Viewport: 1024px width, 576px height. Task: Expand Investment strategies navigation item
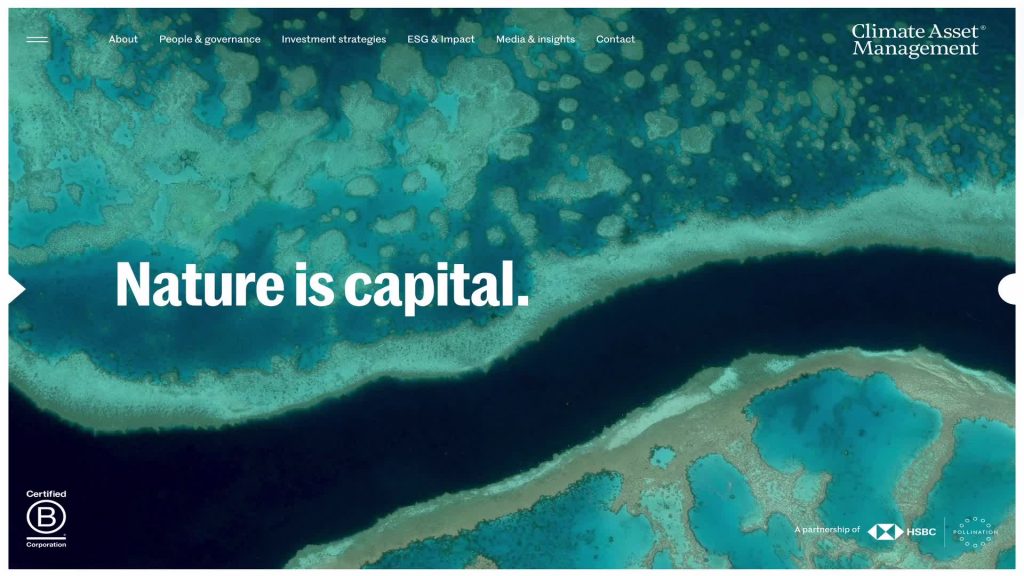[x=334, y=39]
